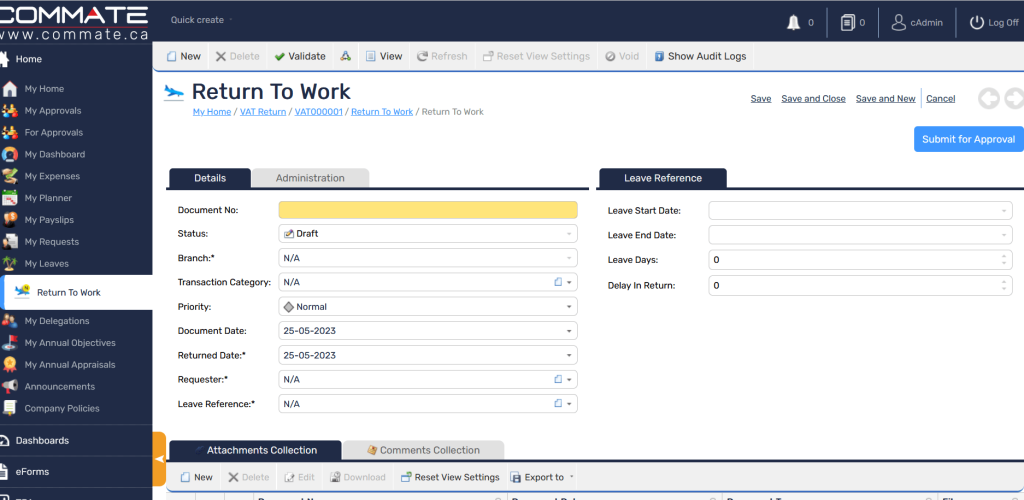The height and width of the screenshot is (500, 1024).
Task: Click VAT000001 breadcrumb link
Action: (318, 112)
